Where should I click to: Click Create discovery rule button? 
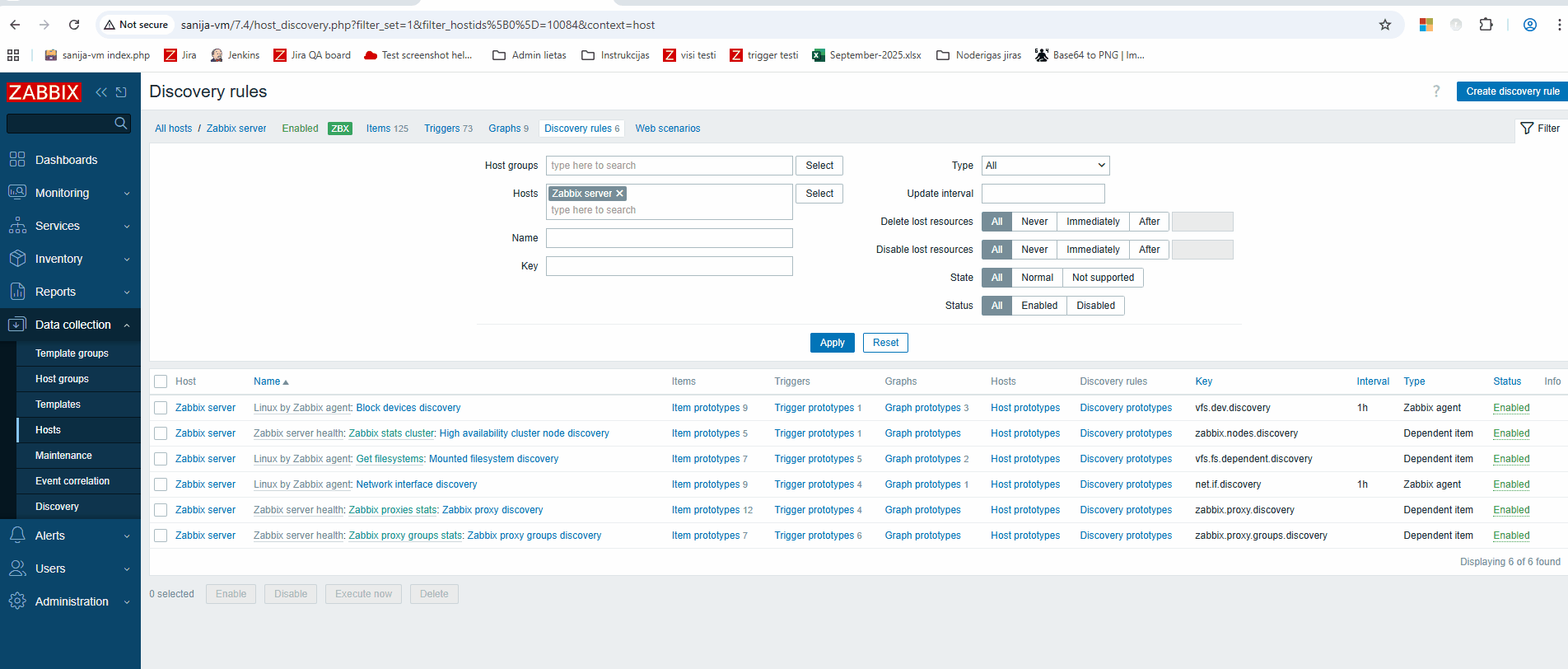(1512, 91)
